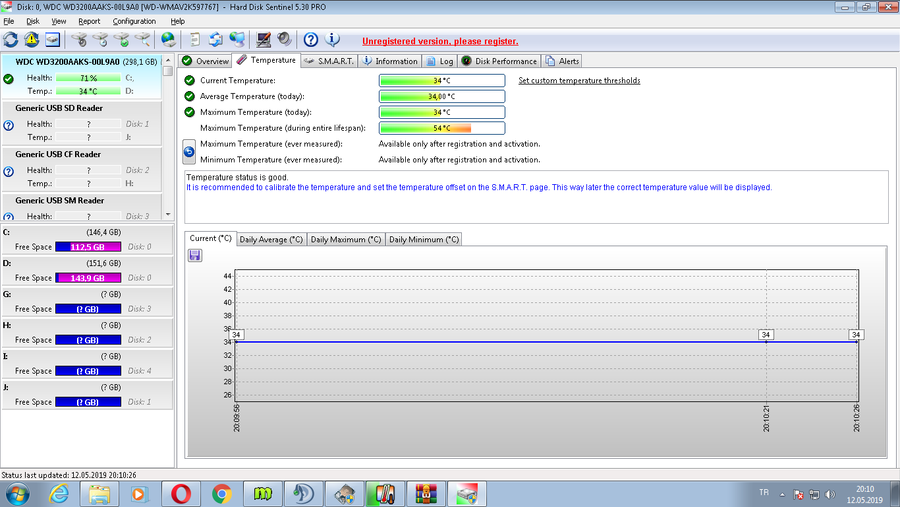The height and width of the screenshot is (507, 900).
Task: Click the blue reset arrow beside Maximum Temperature
Action: click(189, 152)
